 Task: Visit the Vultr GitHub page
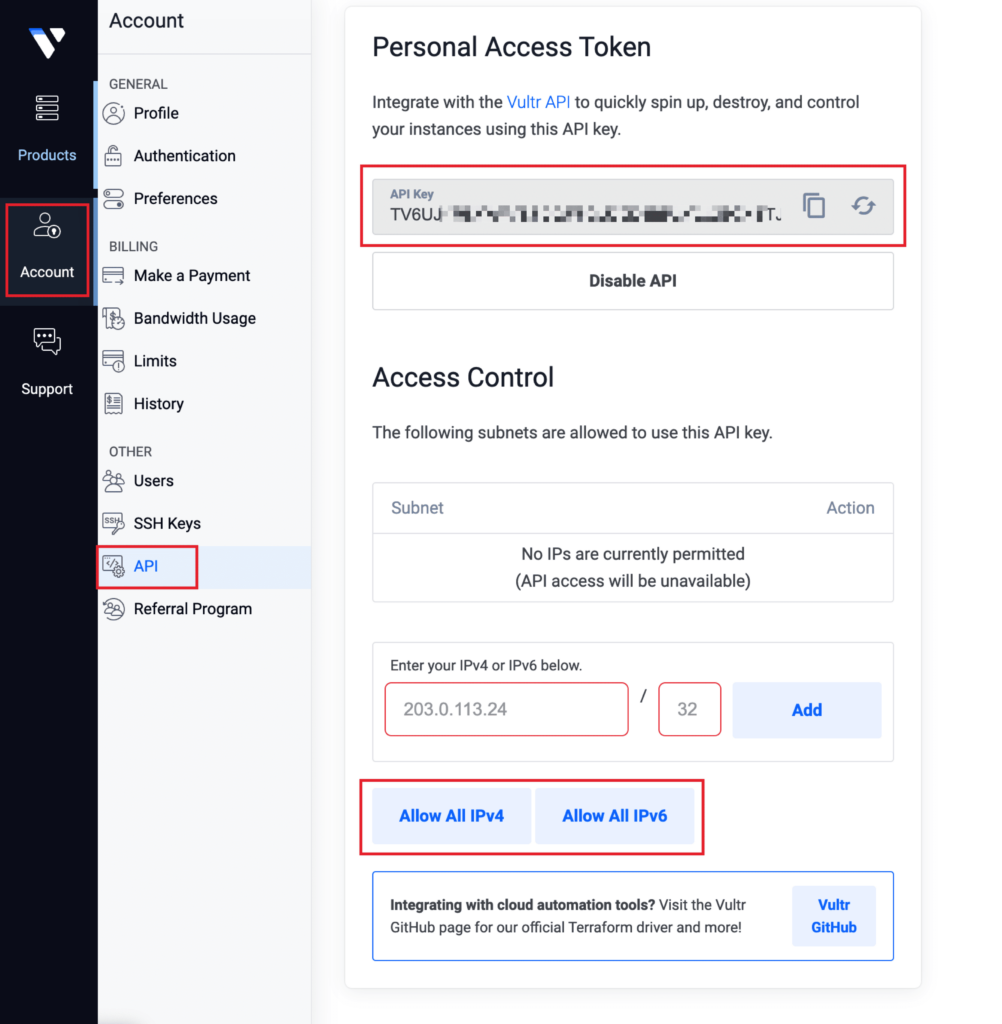[x=833, y=916]
